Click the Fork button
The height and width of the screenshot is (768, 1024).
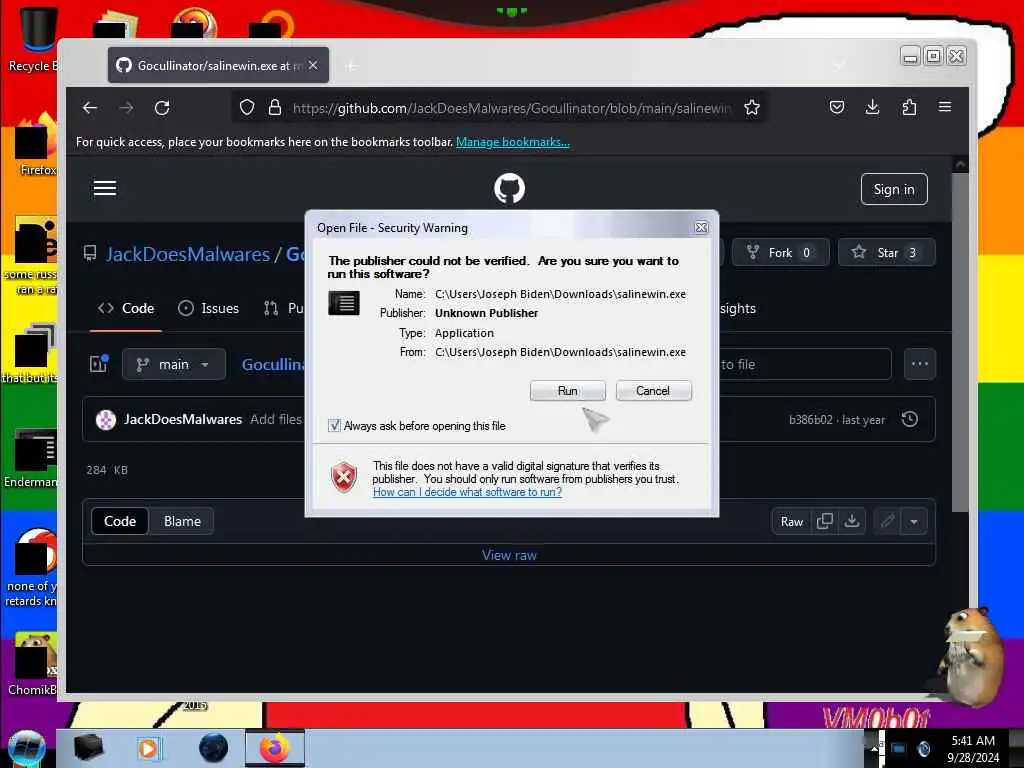780,253
